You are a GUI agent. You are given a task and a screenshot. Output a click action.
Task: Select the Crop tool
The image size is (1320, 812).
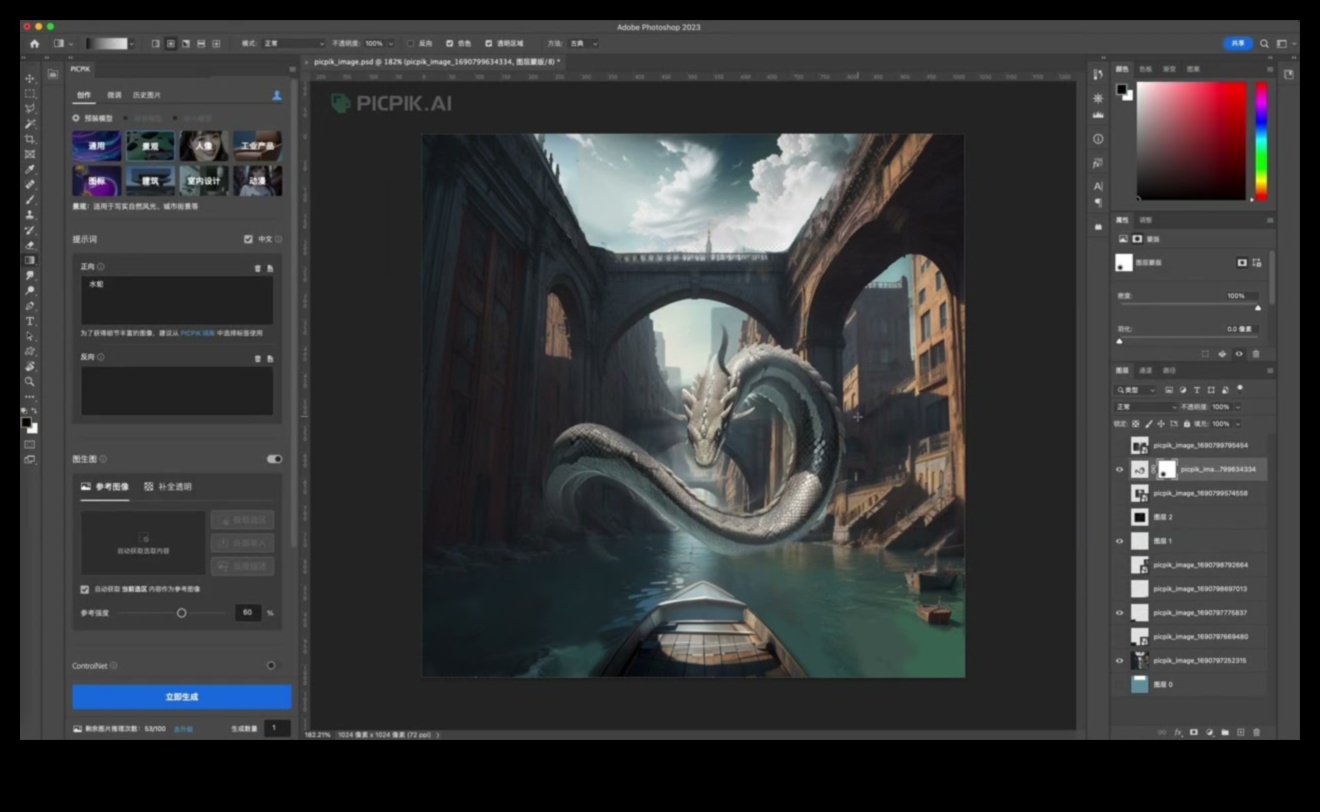click(x=30, y=139)
